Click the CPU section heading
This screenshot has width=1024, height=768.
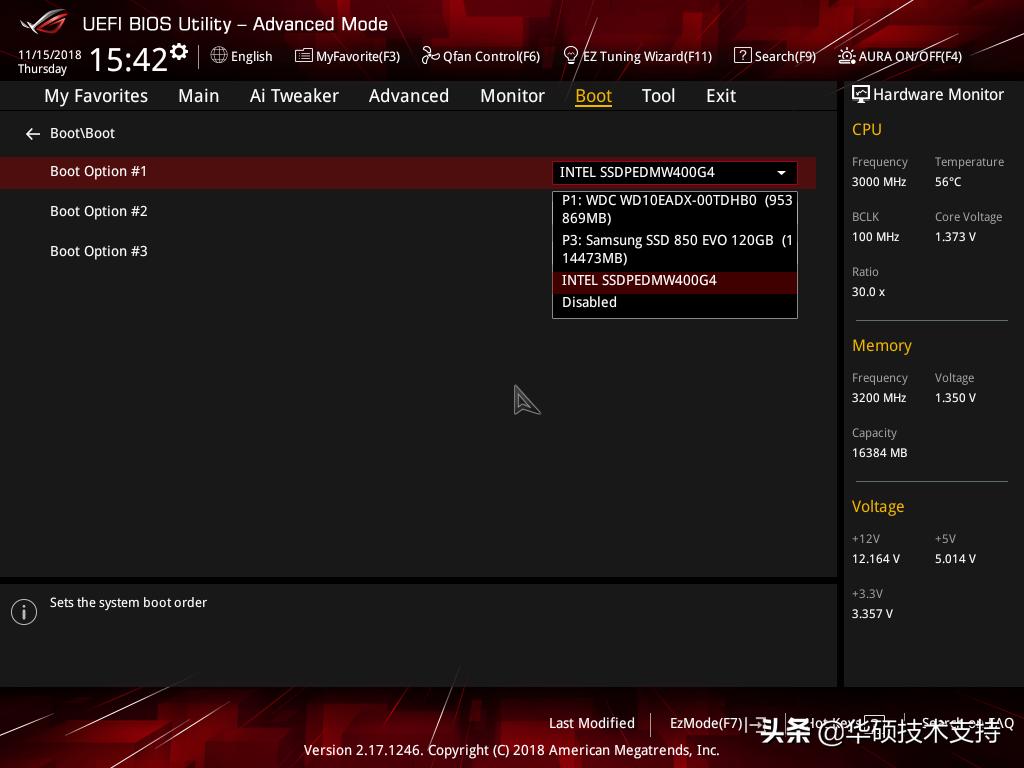pos(867,129)
